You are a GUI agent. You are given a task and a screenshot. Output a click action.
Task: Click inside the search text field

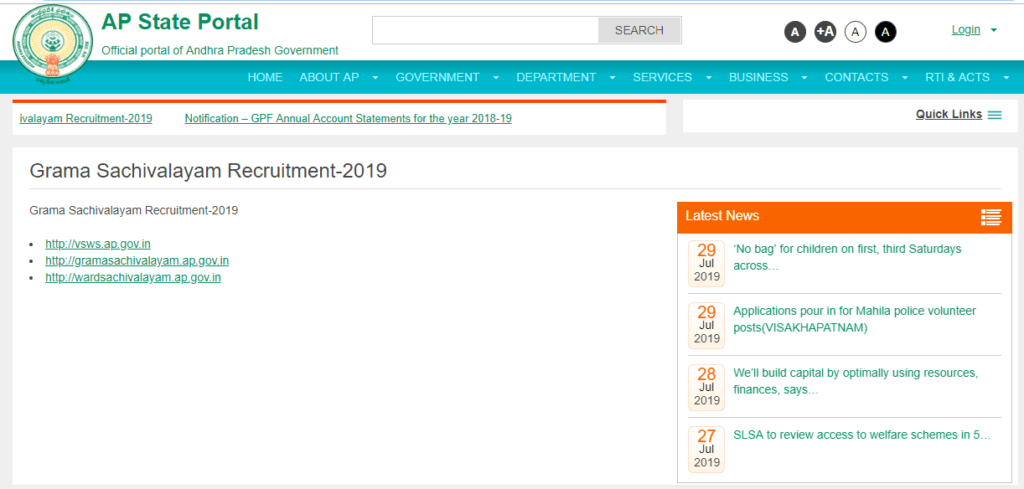pos(485,30)
